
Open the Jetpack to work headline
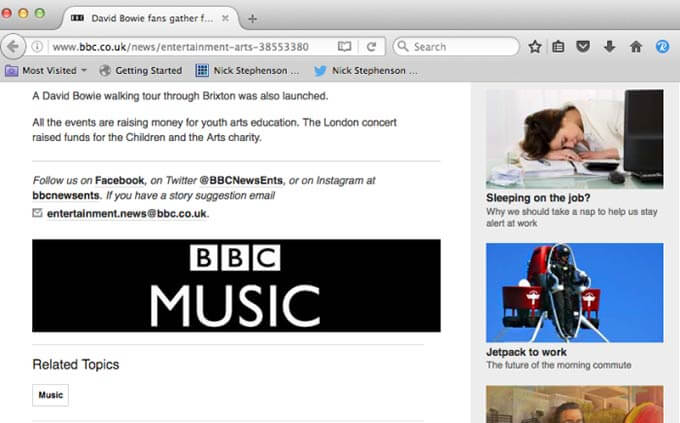pos(526,352)
